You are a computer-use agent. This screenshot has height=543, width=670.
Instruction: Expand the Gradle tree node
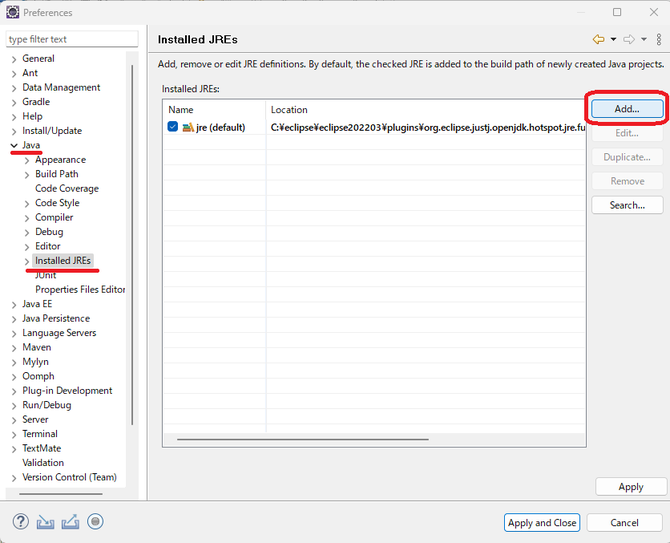tap(14, 103)
